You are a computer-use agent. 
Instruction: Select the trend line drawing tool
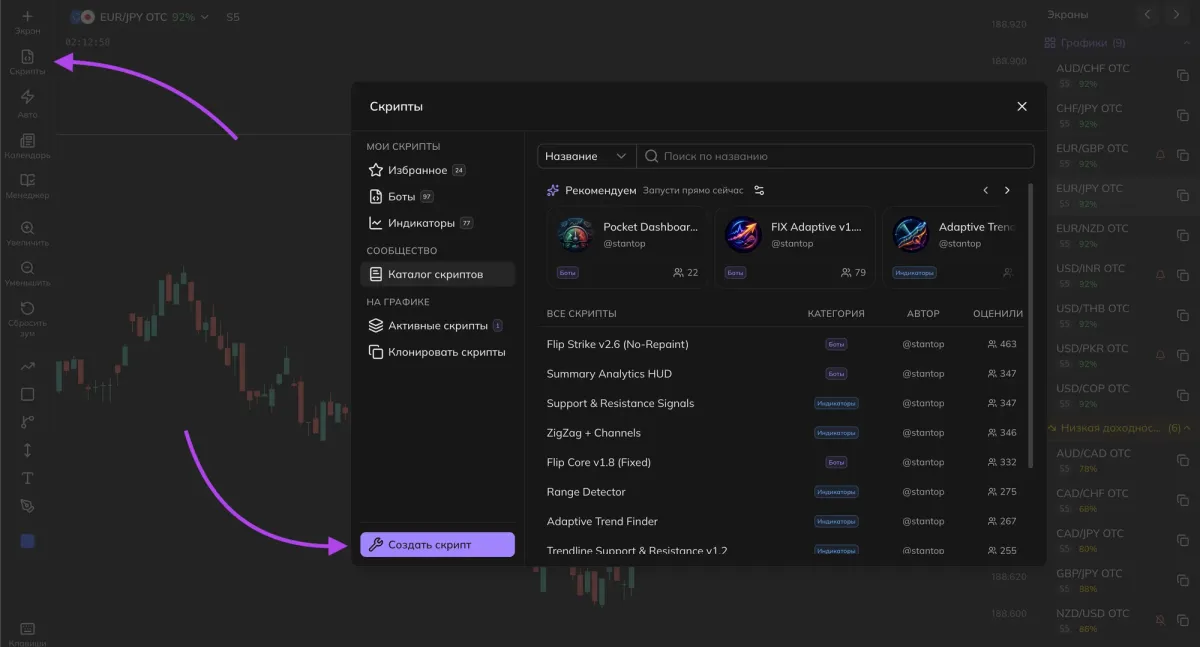point(27,367)
